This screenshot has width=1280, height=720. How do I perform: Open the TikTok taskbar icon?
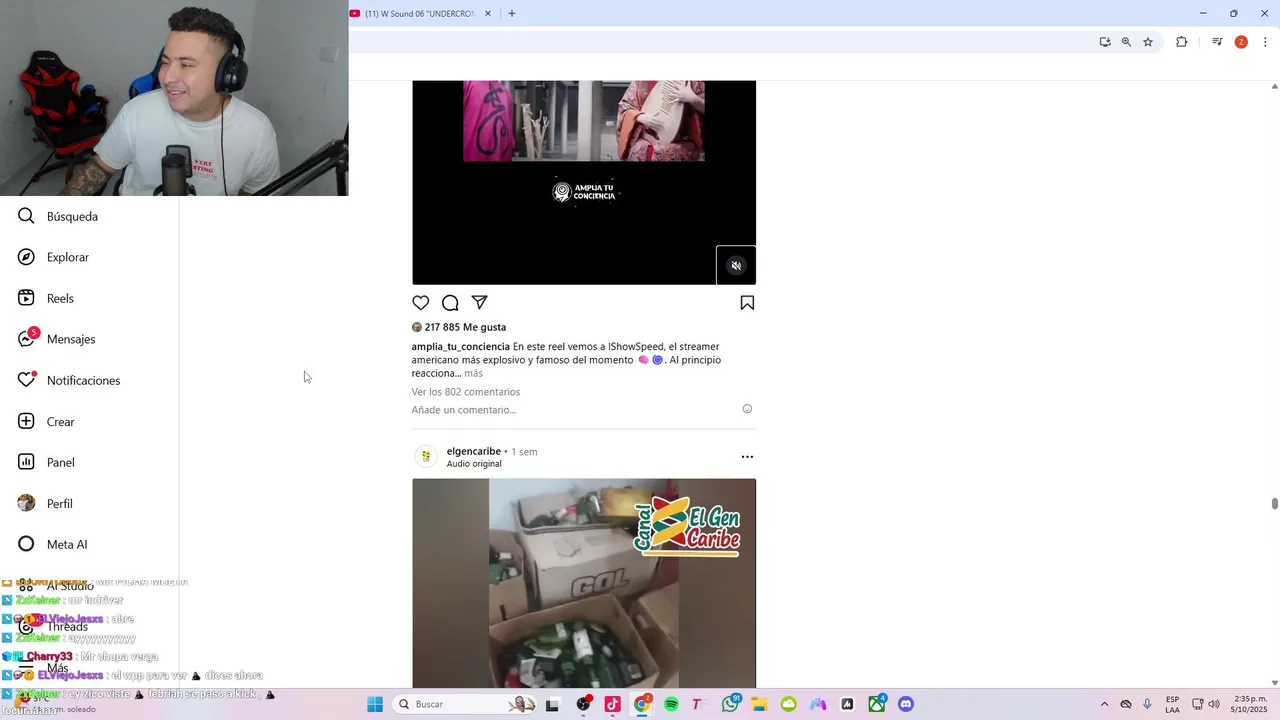pyautogui.click(x=612, y=704)
